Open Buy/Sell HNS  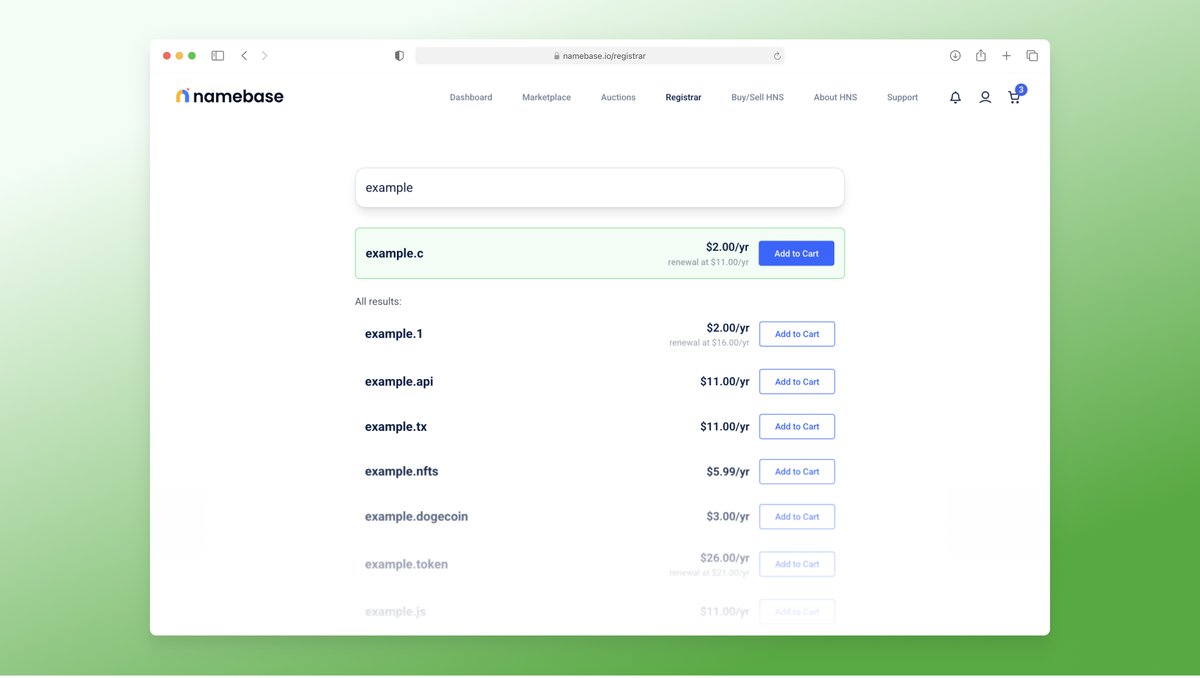click(x=757, y=97)
